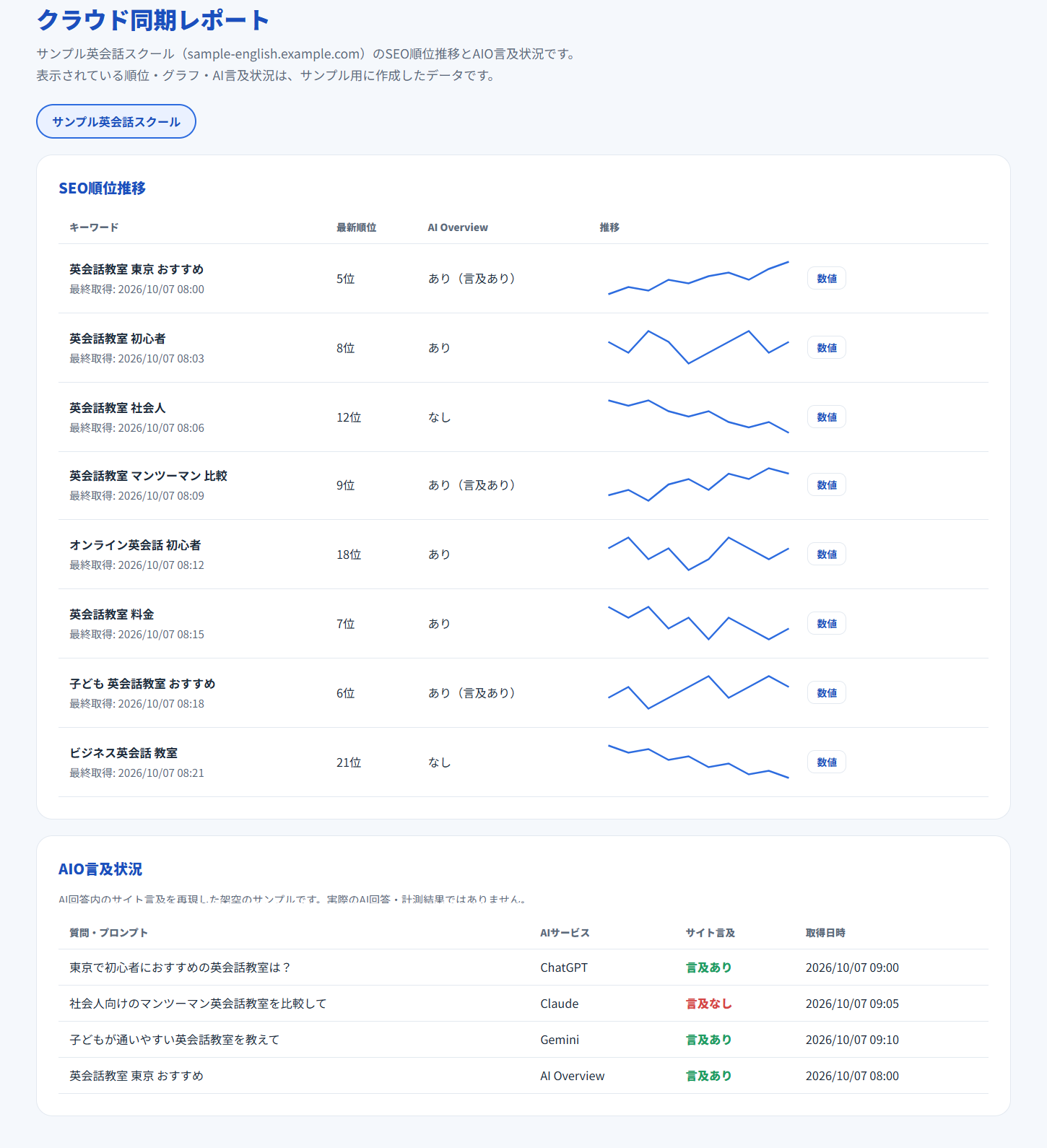Select the 18位 rank cell
The image size is (1047, 1148).
[349, 555]
